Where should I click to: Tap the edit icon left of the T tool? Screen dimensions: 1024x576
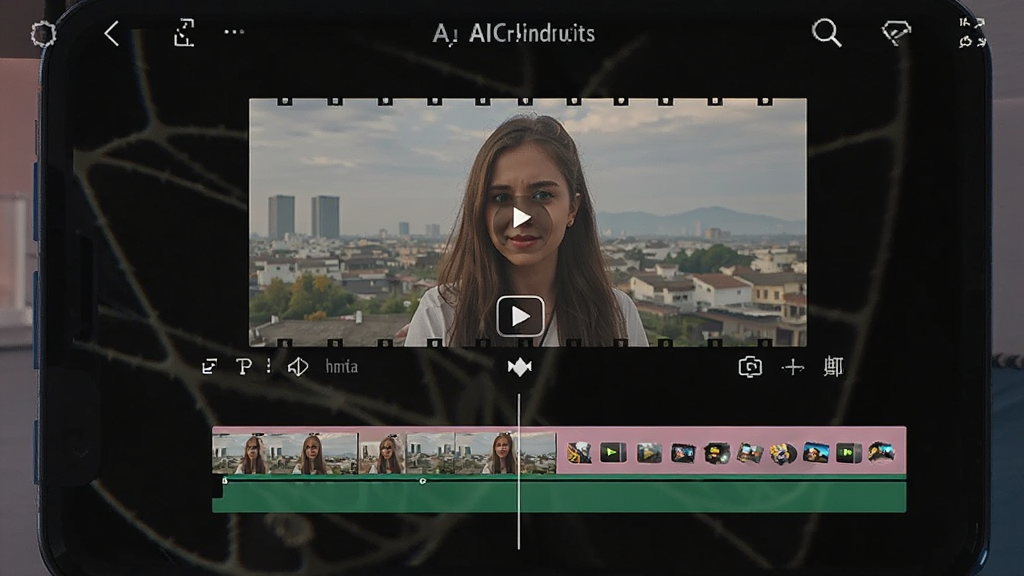pyautogui.click(x=209, y=366)
